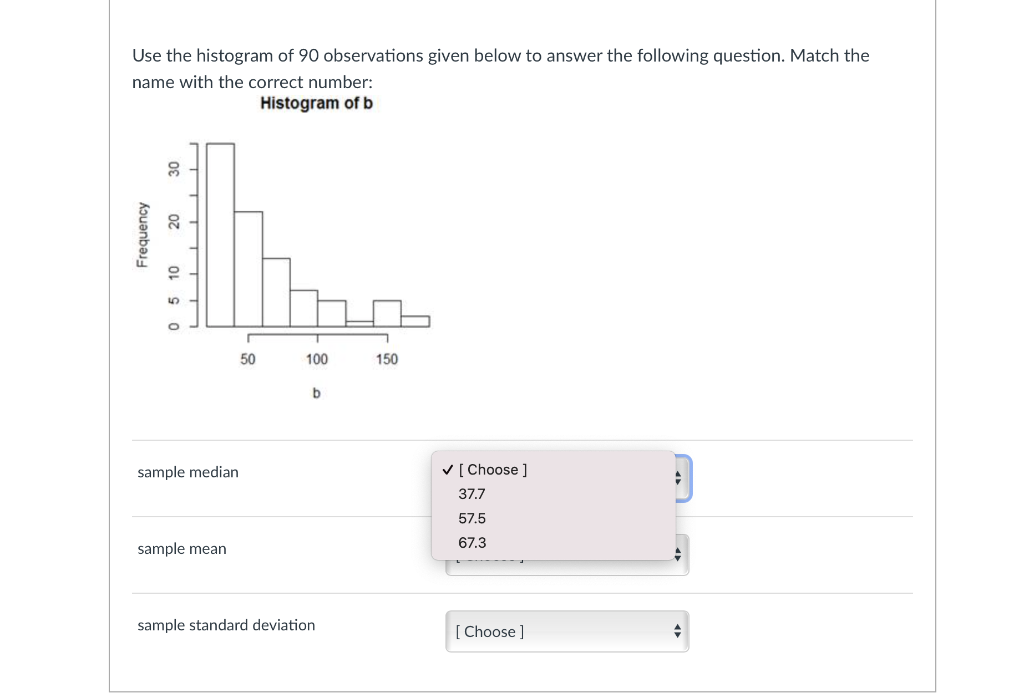The height and width of the screenshot is (693, 1024).
Task: Click the tallest histogram bar
Action: (x=221, y=235)
